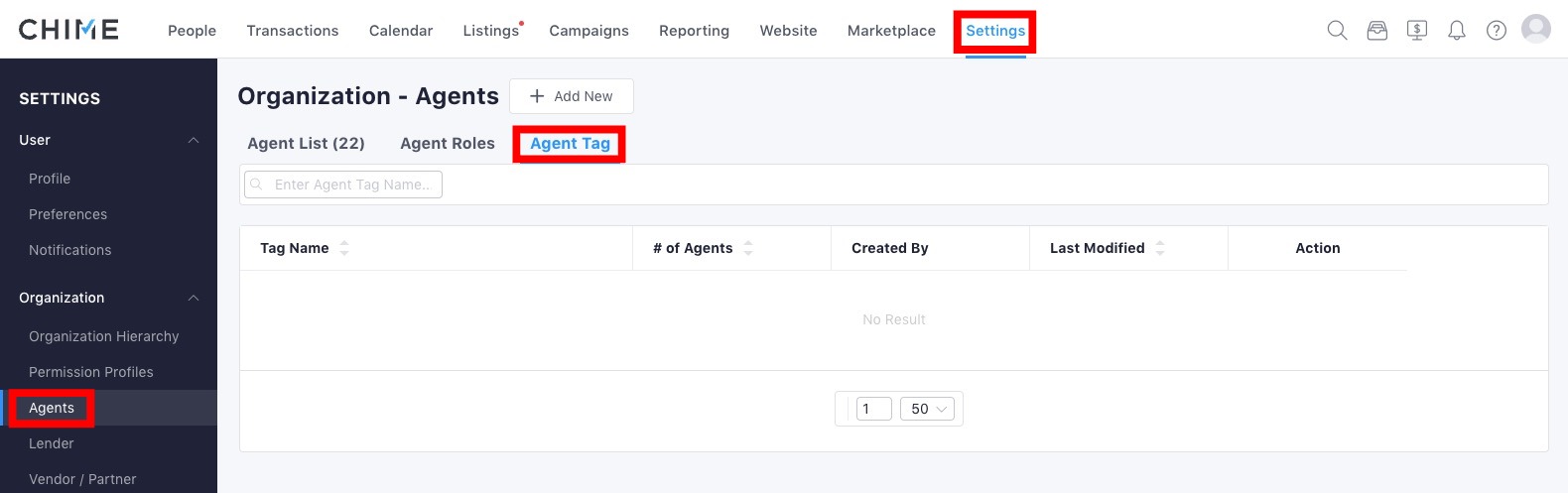Screen dimensions: 1568x493
Task: Open the user profile avatar
Action: [1535, 29]
